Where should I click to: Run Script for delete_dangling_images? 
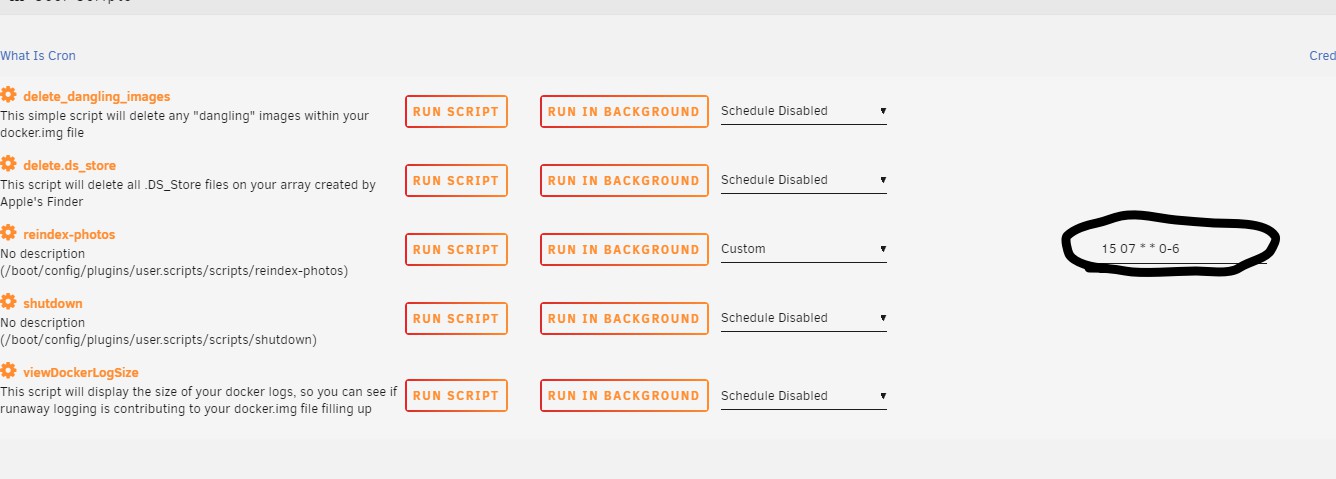click(x=456, y=112)
